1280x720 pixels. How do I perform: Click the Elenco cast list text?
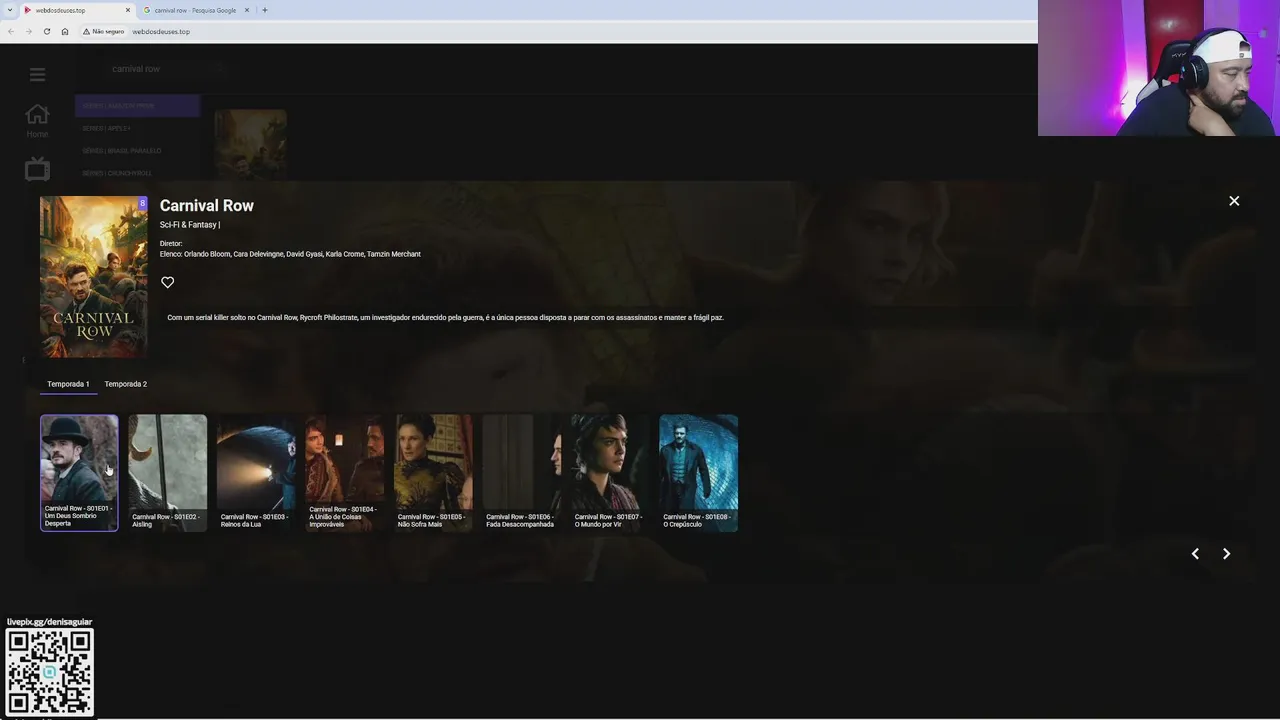[290, 254]
